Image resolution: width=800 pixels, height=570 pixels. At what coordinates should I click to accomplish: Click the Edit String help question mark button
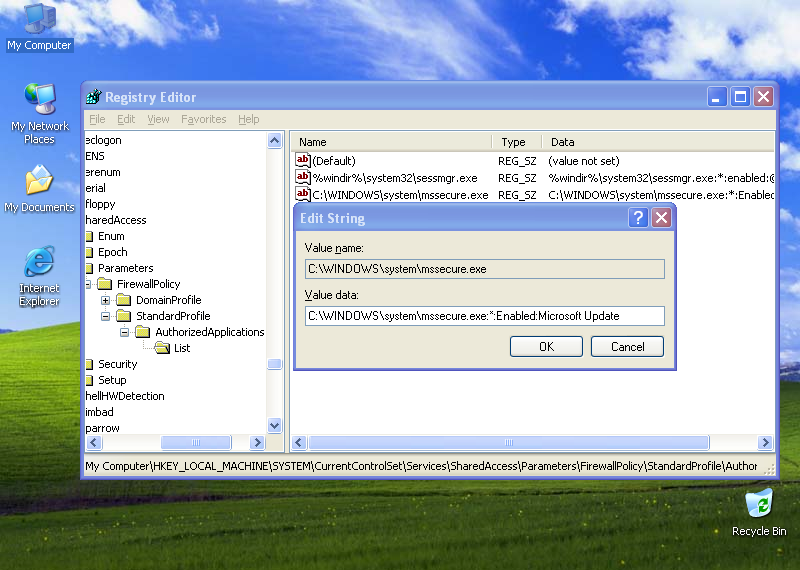pyautogui.click(x=638, y=218)
